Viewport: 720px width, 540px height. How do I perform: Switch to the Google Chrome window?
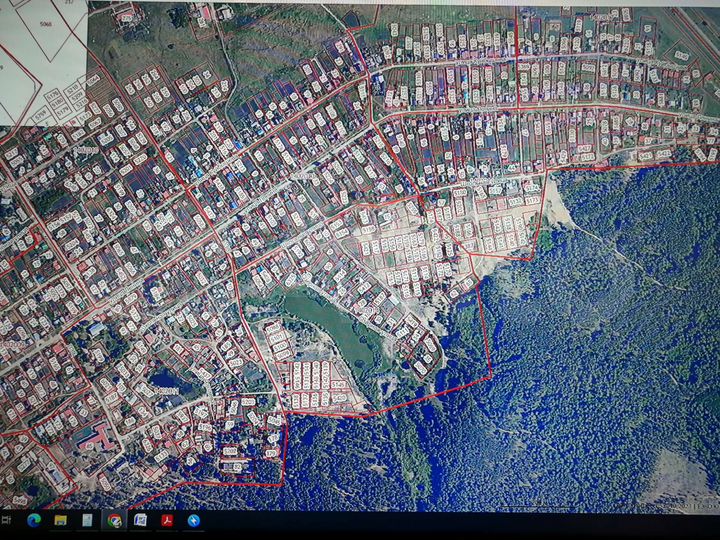tap(115, 520)
